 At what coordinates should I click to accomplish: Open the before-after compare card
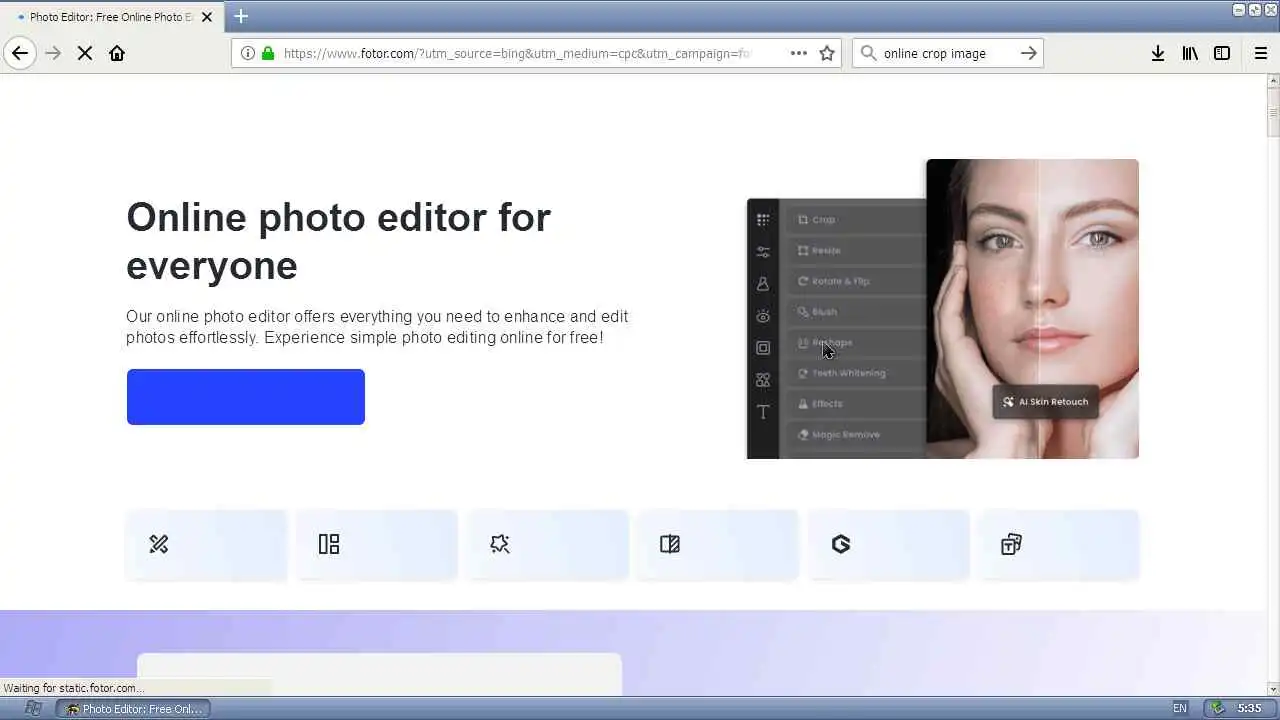(x=718, y=544)
